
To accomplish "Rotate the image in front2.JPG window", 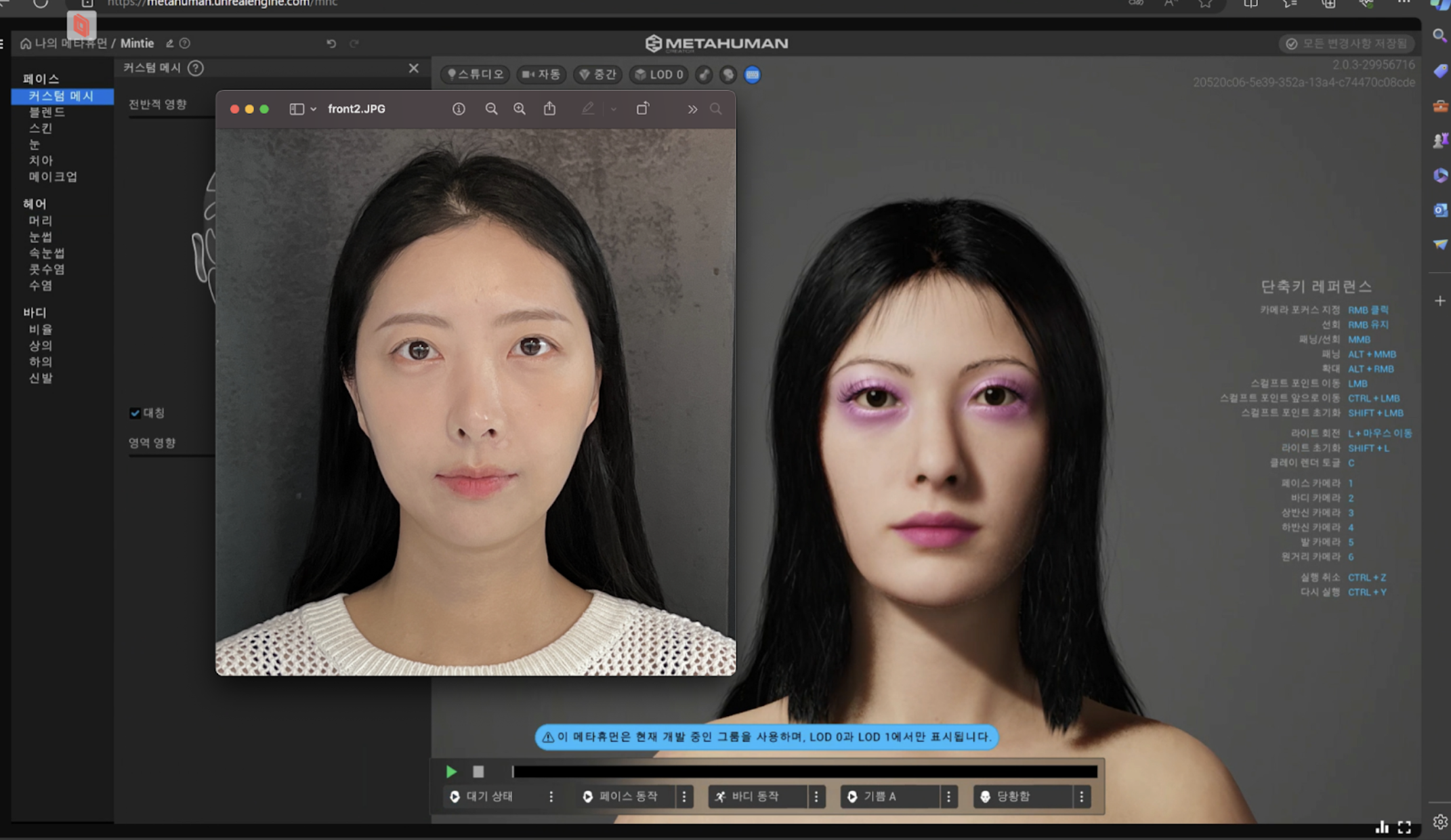I will coord(642,108).
